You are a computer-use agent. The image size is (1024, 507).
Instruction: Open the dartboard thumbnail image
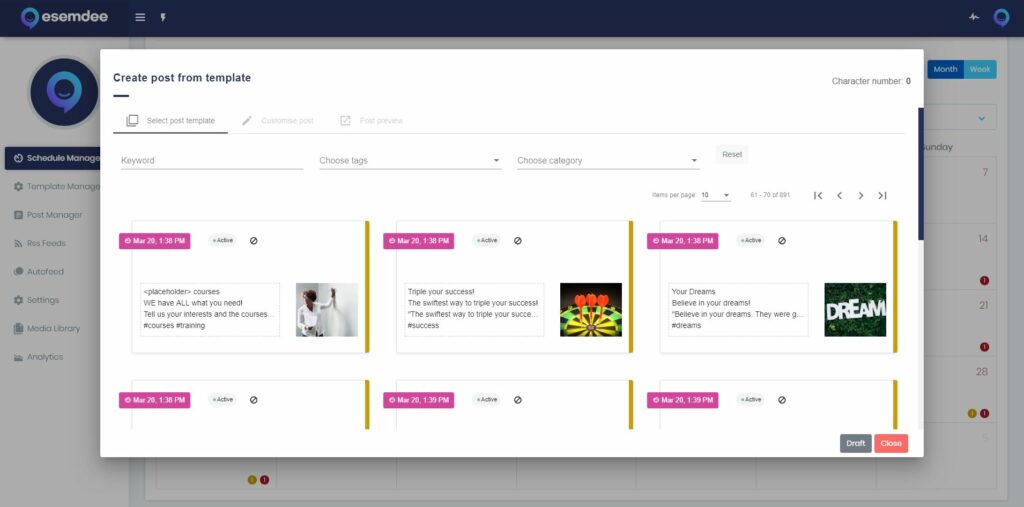pos(591,310)
